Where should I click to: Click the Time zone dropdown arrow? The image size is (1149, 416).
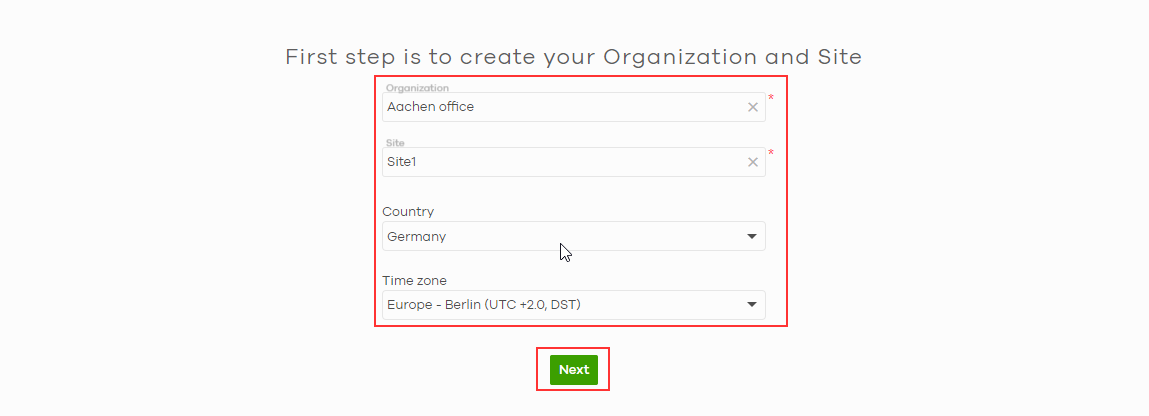752,305
